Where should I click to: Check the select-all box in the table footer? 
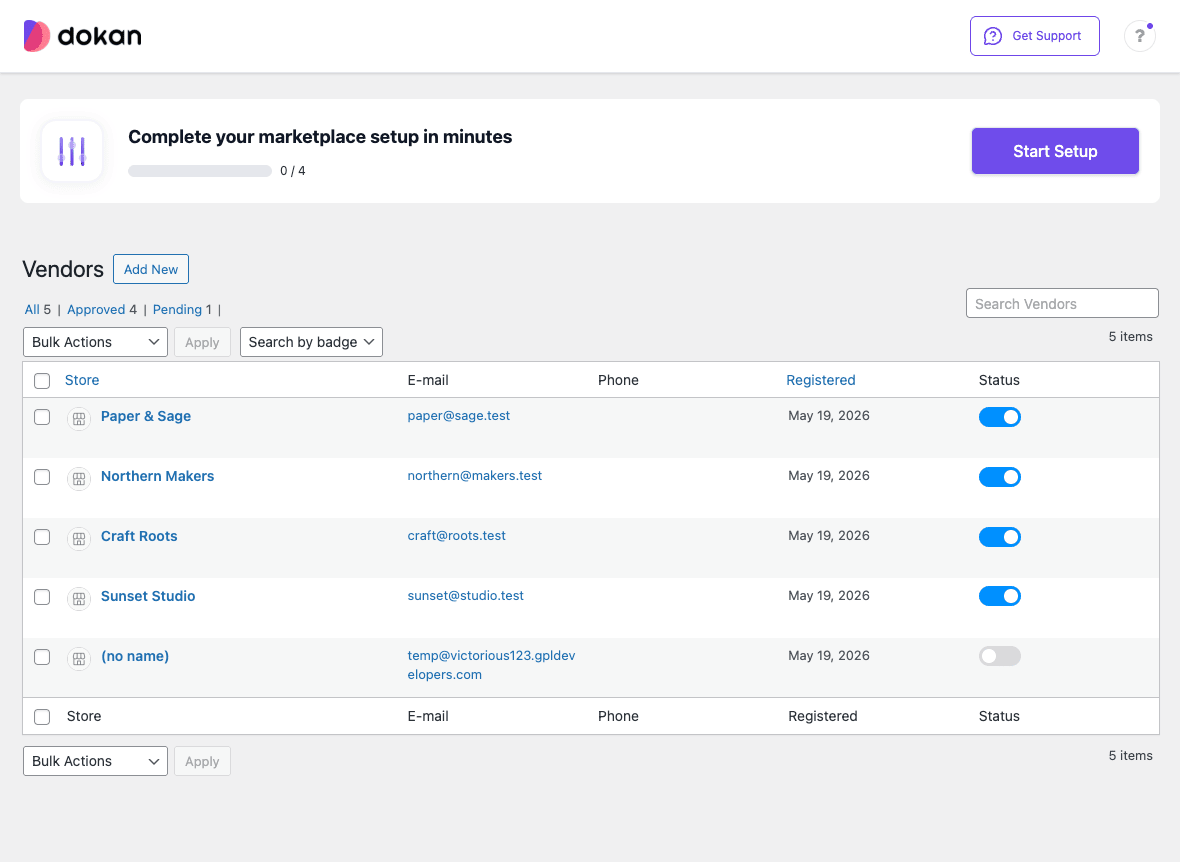(42, 717)
